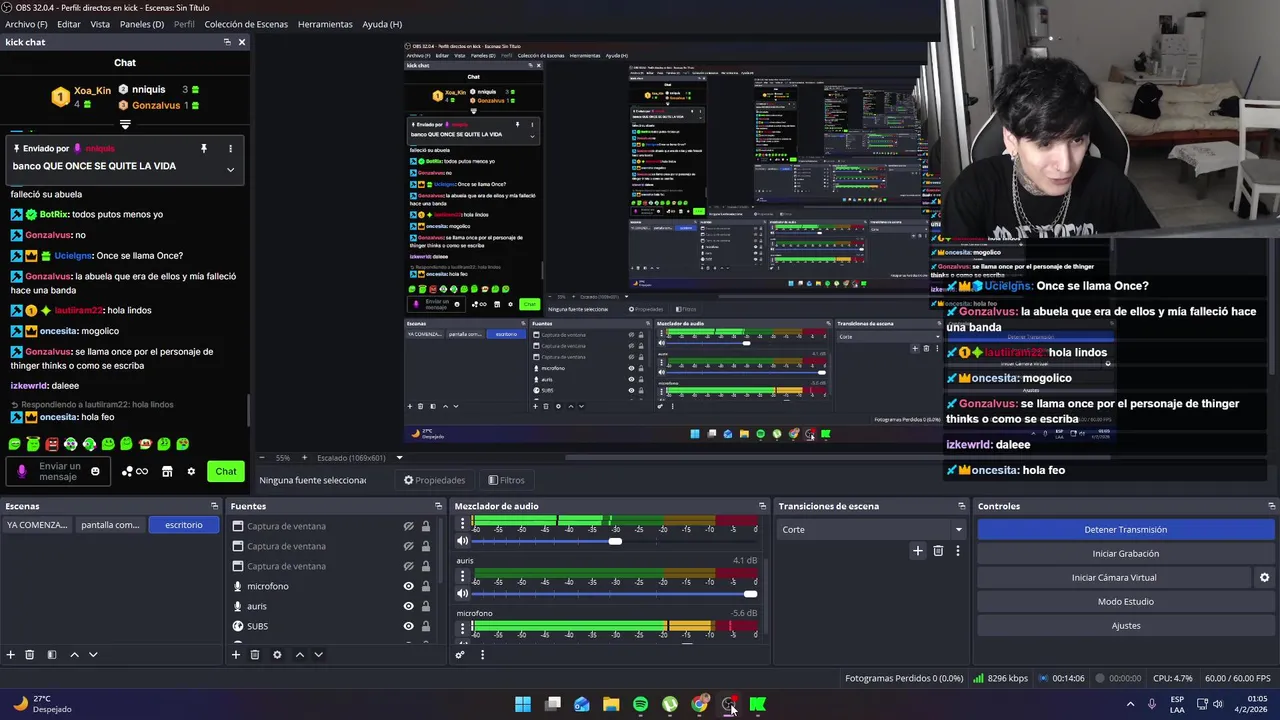1280x720 pixels.
Task: Open Paneles menu
Action: [142, 24]
